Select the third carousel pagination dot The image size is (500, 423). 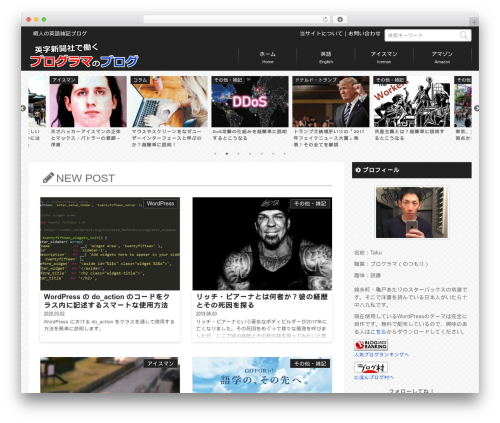click(238, 154)
